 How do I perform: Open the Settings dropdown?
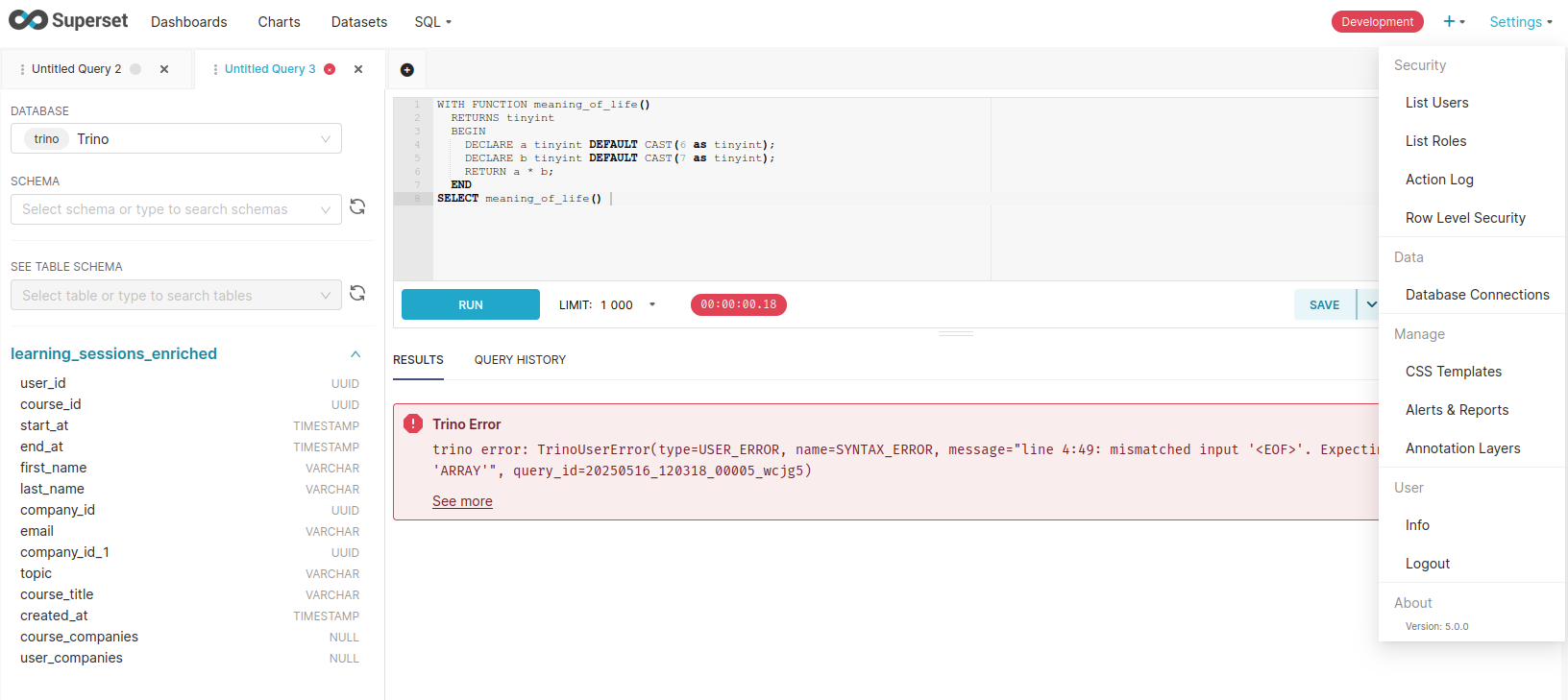click(x=1521, y=21)
